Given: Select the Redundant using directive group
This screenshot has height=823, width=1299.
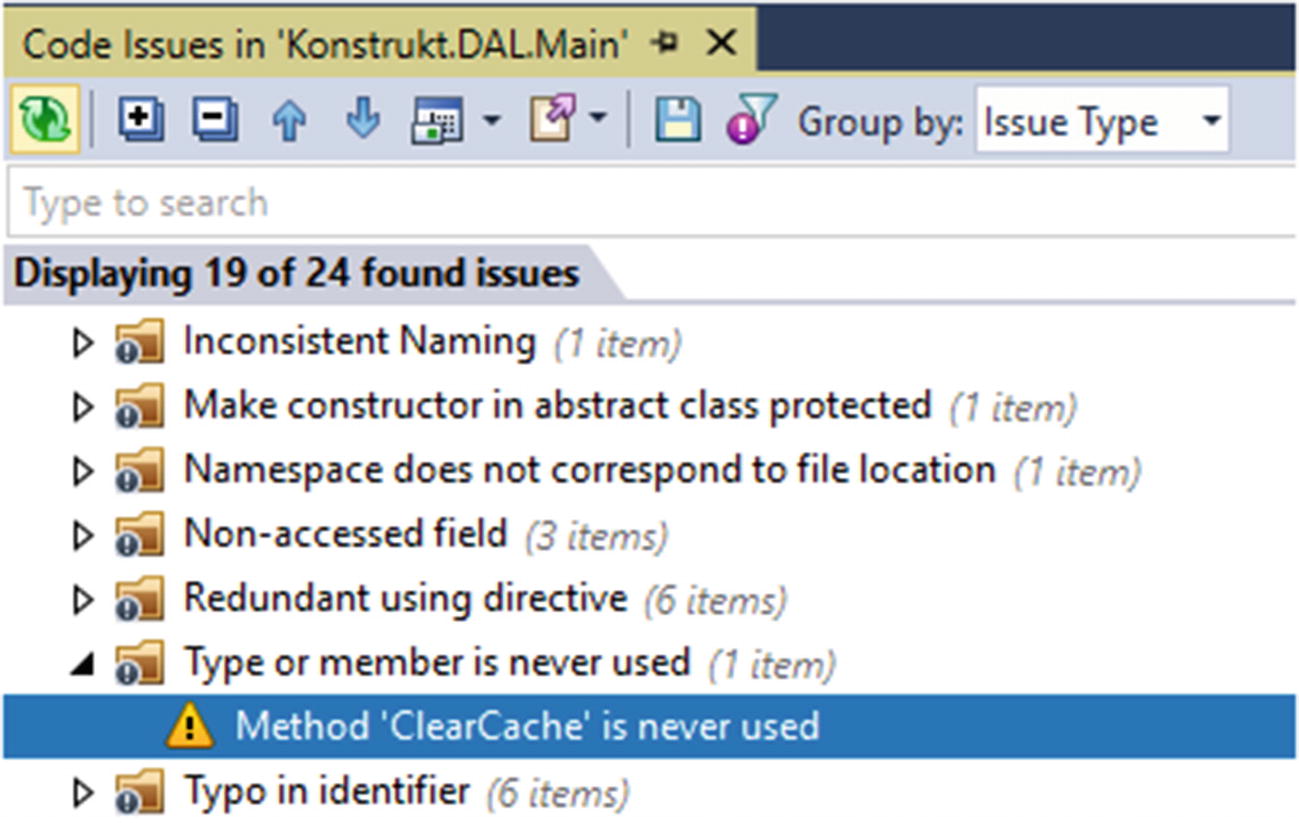Looking at the screenshot, I should 405,599.
